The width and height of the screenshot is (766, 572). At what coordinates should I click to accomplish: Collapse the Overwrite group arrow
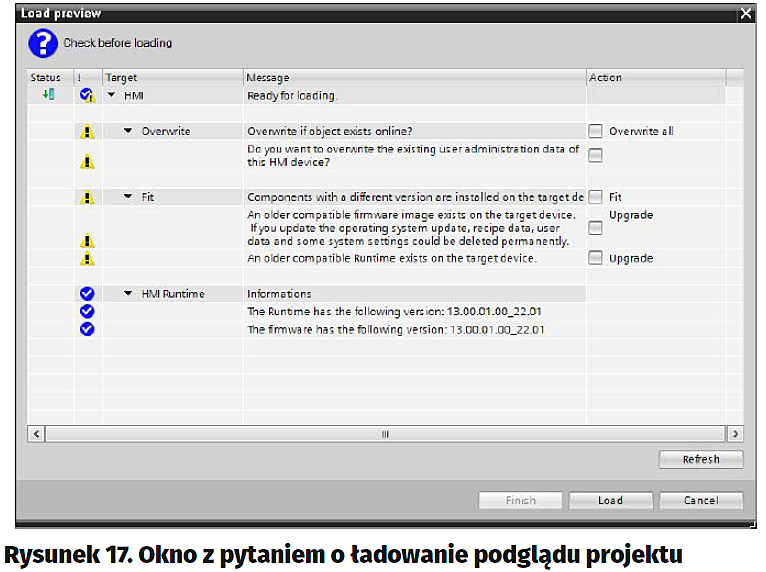pos(128,131)
